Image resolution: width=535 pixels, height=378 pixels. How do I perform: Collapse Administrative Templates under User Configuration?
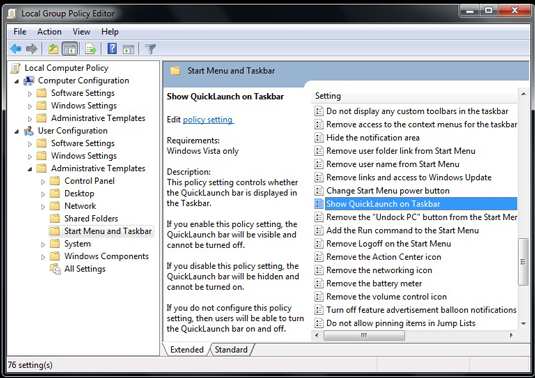[30, 169]
